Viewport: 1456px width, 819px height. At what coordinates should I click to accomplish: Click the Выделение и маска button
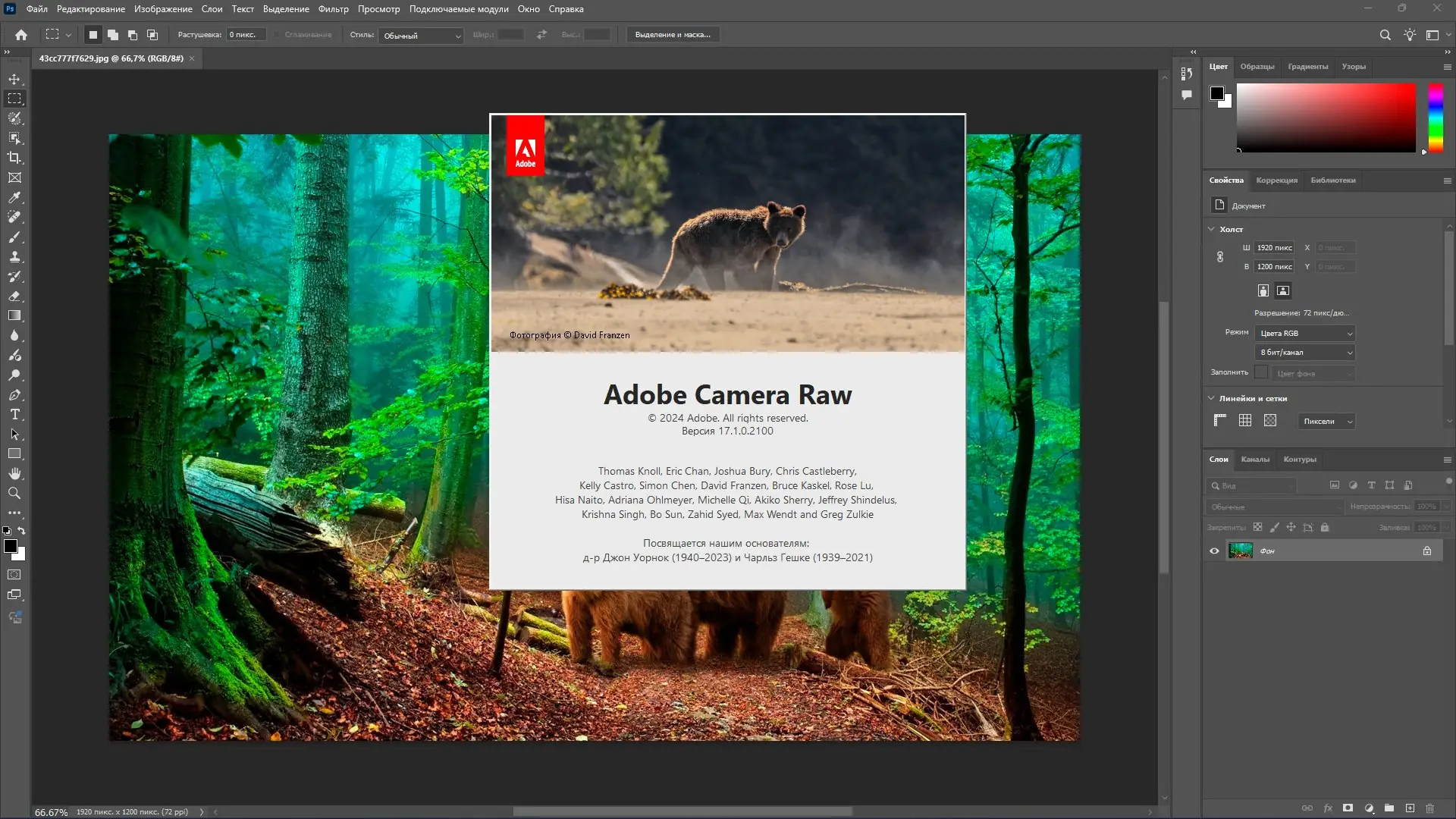tap(672, 35)
